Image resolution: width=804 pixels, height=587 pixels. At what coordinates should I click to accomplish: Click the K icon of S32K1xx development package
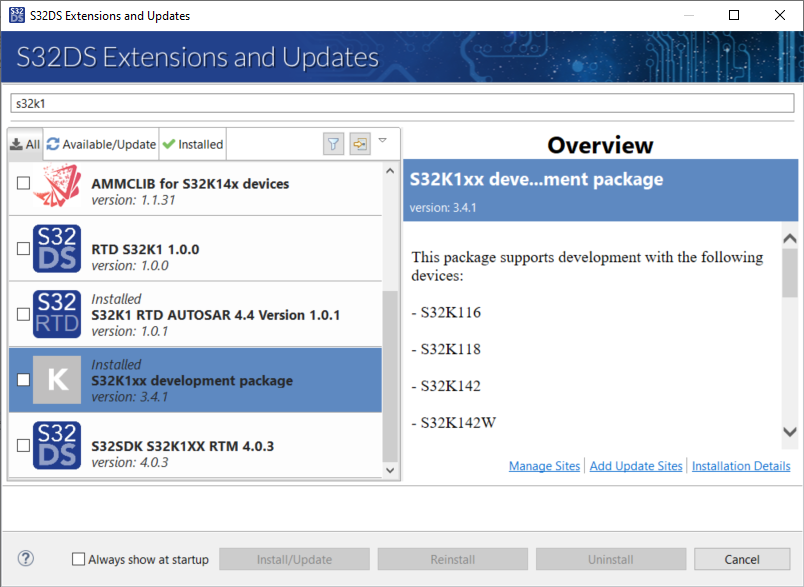tap(57, 380)
